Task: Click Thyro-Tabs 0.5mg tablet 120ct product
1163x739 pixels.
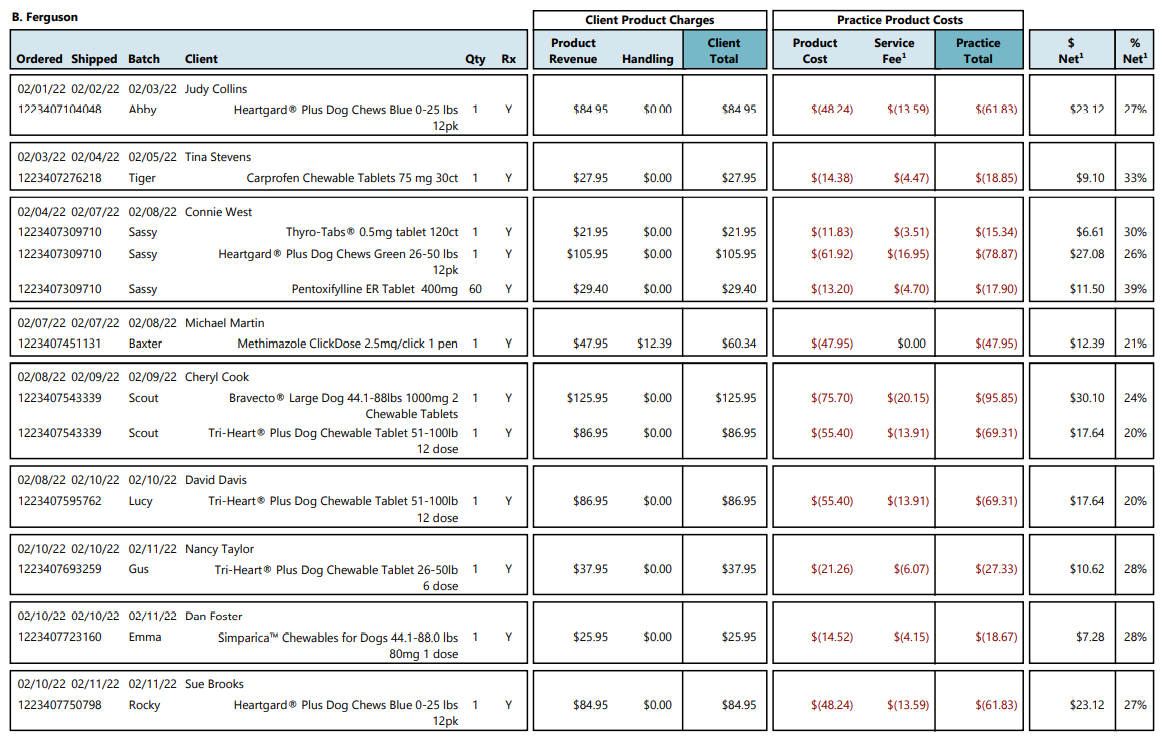Action: point(372,232)
